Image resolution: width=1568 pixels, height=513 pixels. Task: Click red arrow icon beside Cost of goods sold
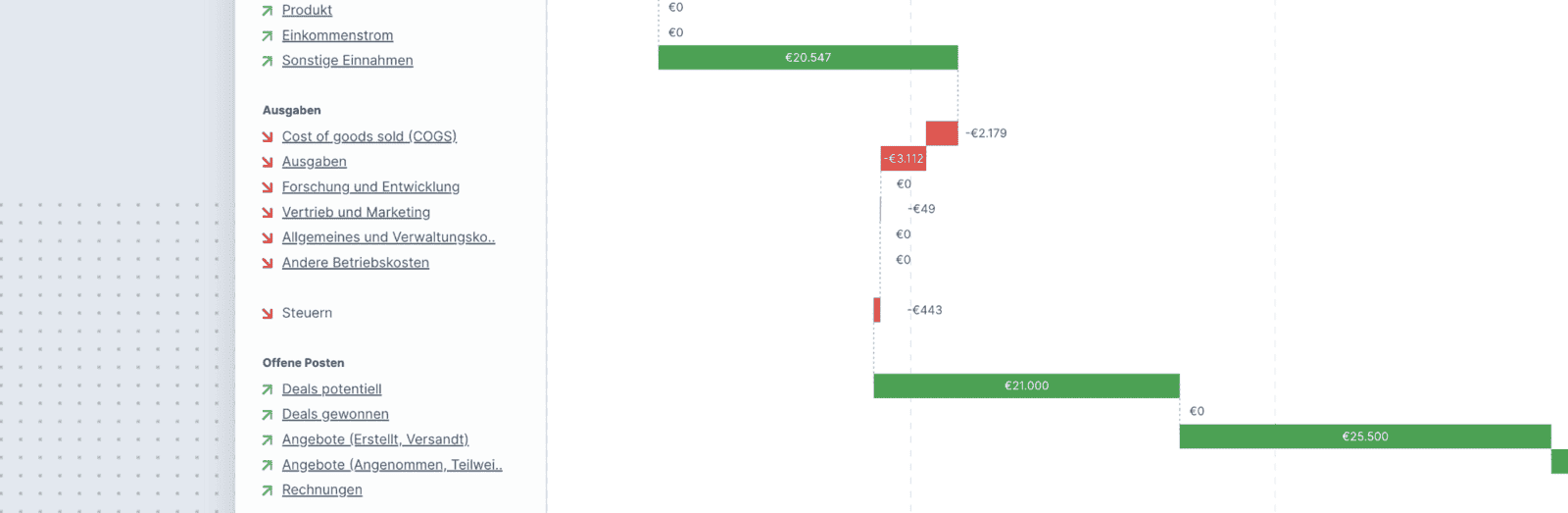coord(267,137)
